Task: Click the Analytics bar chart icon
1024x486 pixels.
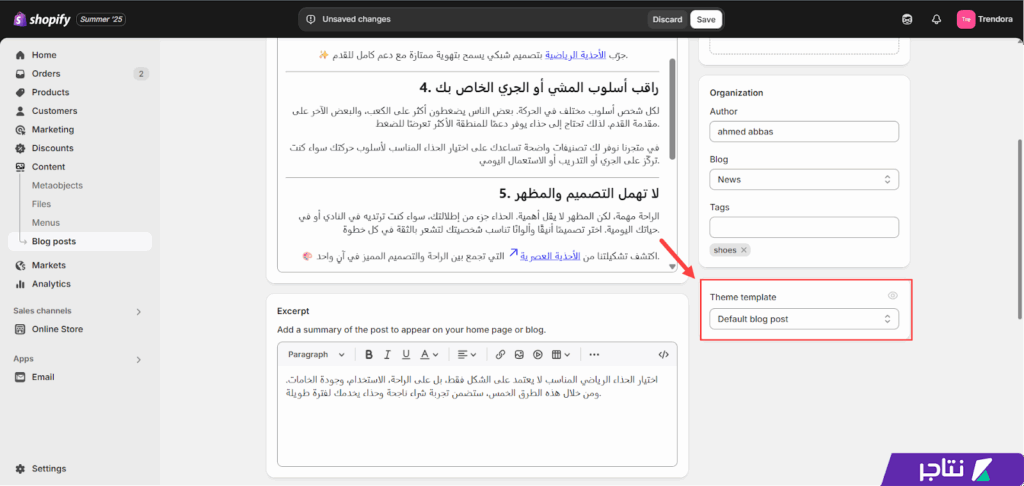Action: [20, 284]
